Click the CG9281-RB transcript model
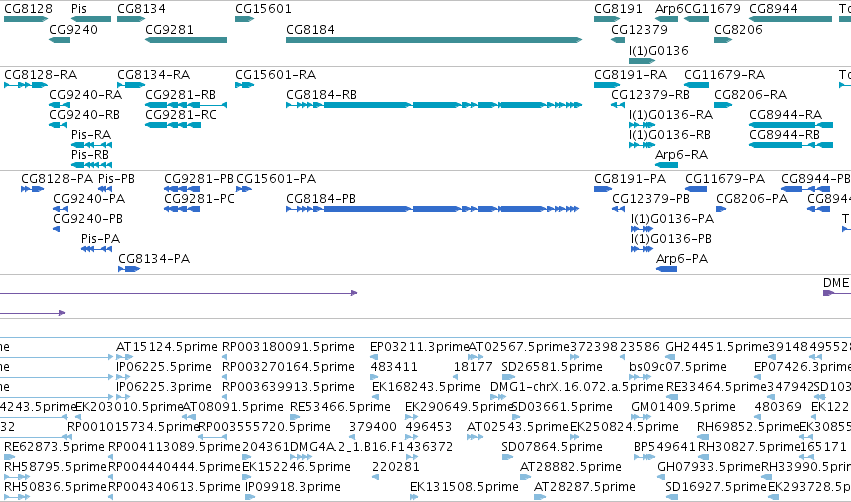The height and width of the screenshot is (502, 851). pyautogui.click(x=186, y=105)
